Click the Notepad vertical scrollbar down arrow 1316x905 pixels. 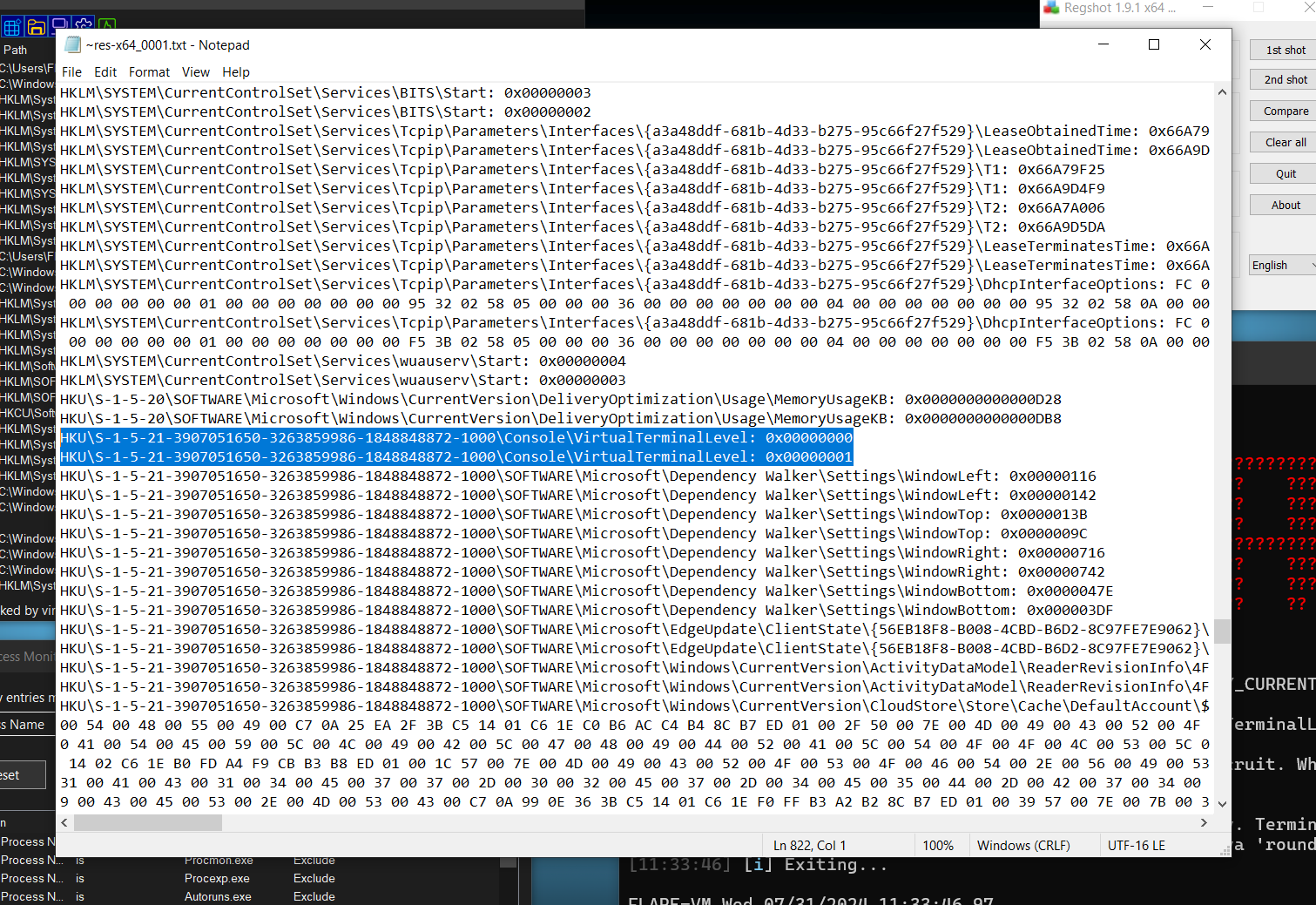[1222, 804]
